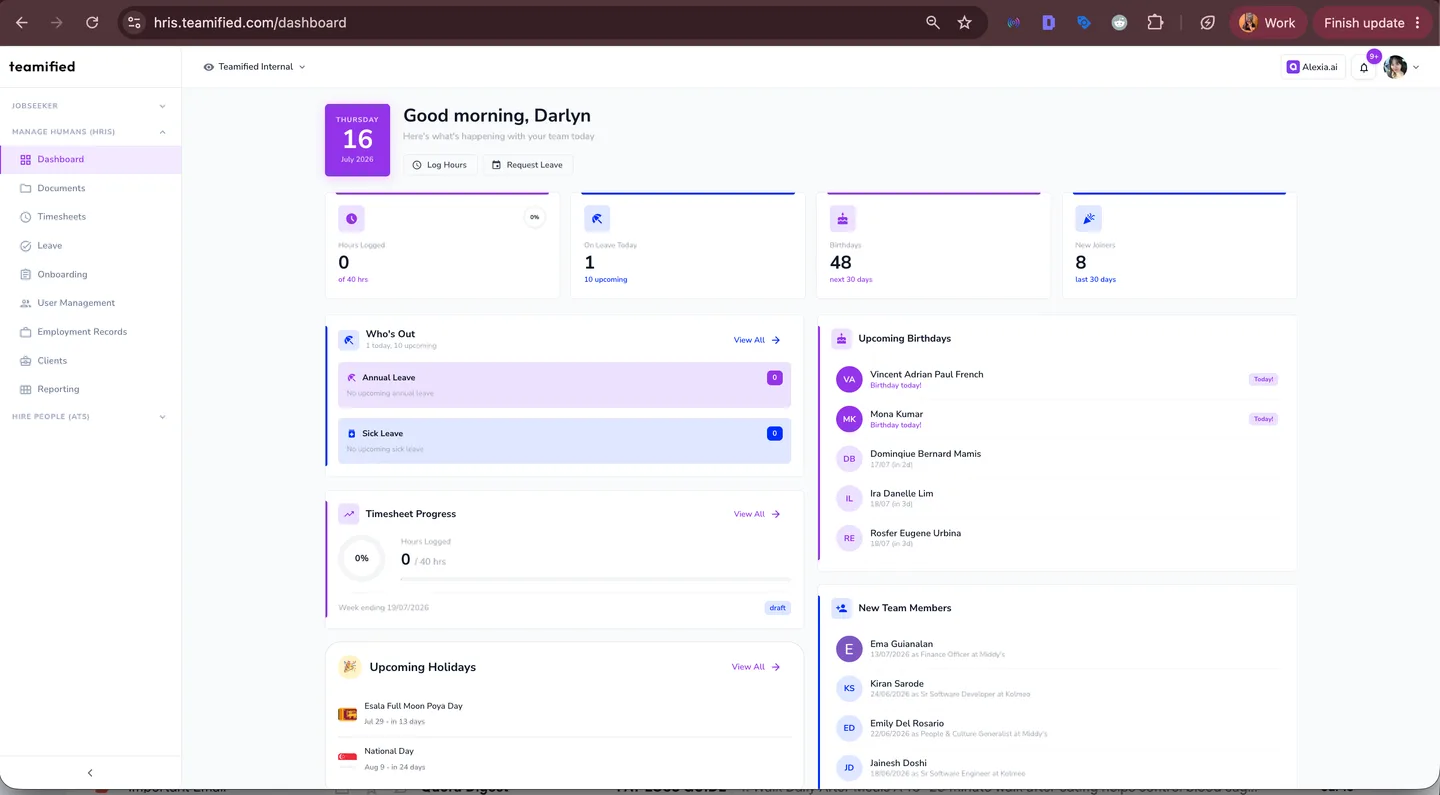Viewport: 1440px width, 795px height.
Task: Reload the current browser page
Action: tap(92, 22)
